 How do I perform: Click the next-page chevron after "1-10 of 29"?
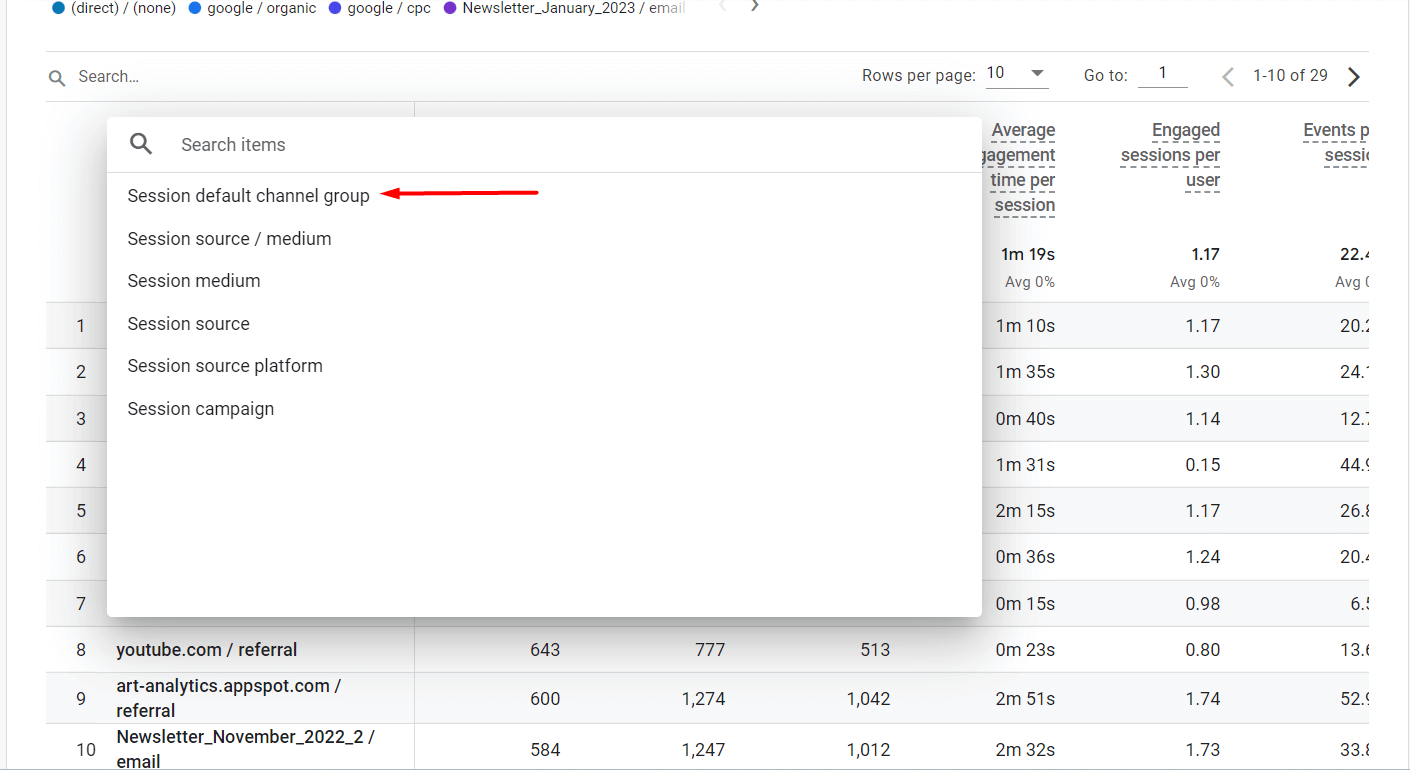click(x=1353, y=76)
